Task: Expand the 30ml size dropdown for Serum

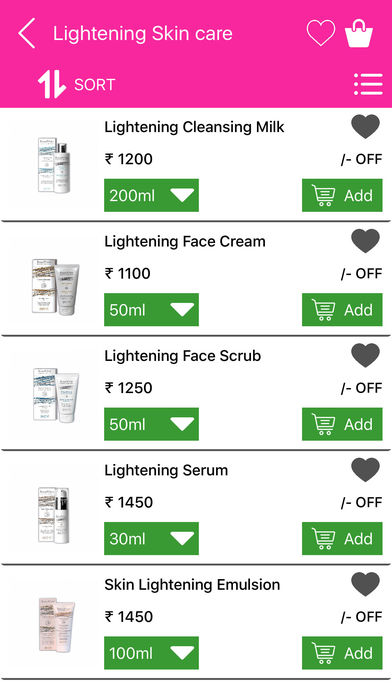Action: click(x=151, y=538)
